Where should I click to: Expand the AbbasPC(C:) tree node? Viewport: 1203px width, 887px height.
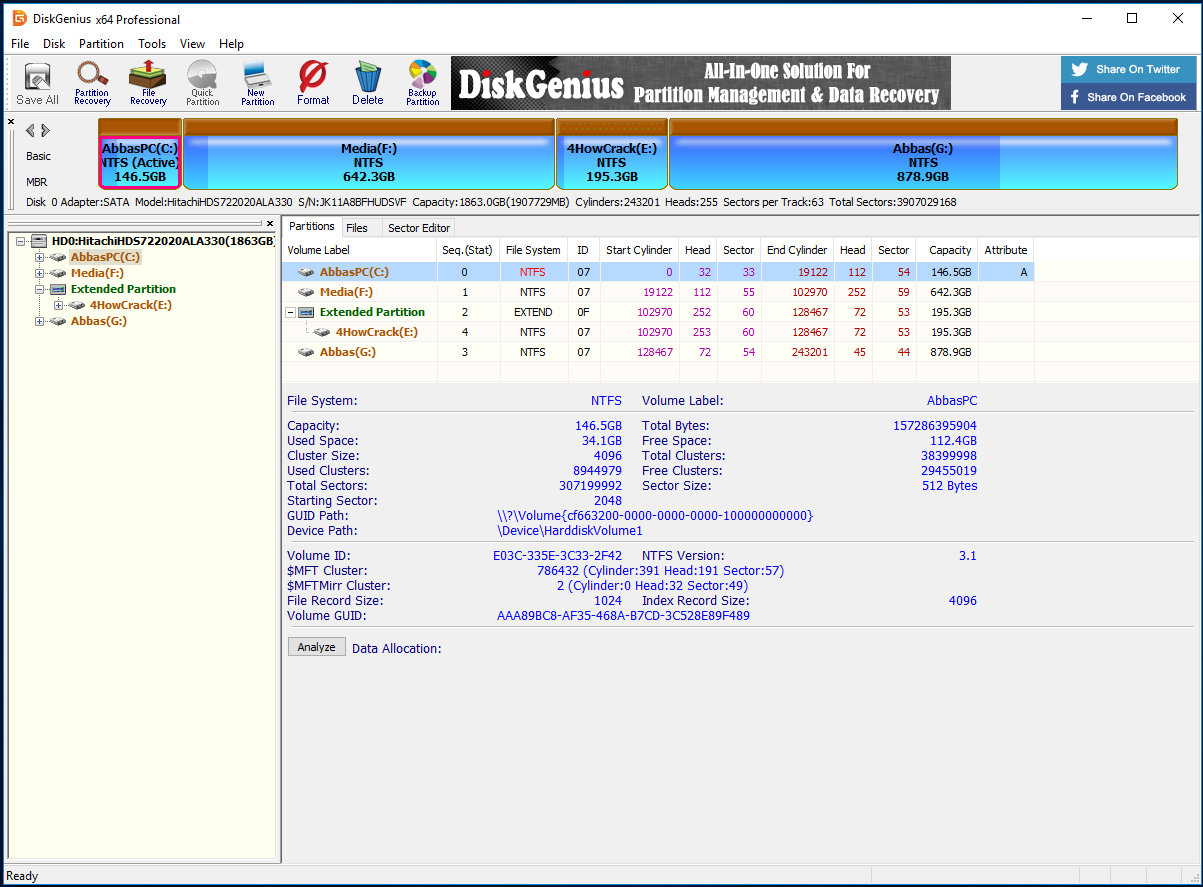point(40,257)
